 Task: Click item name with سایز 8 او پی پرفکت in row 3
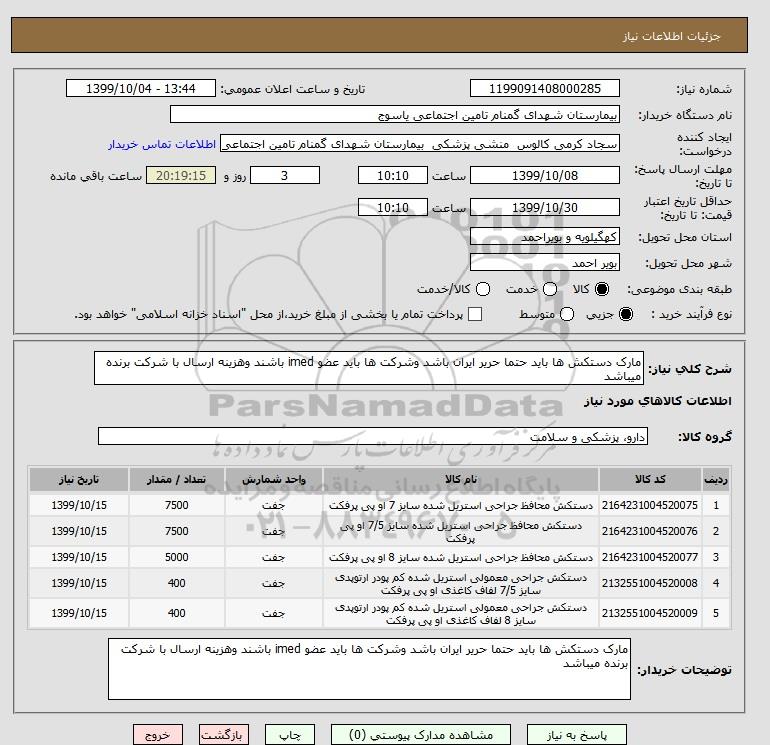[x=461, y=557]
